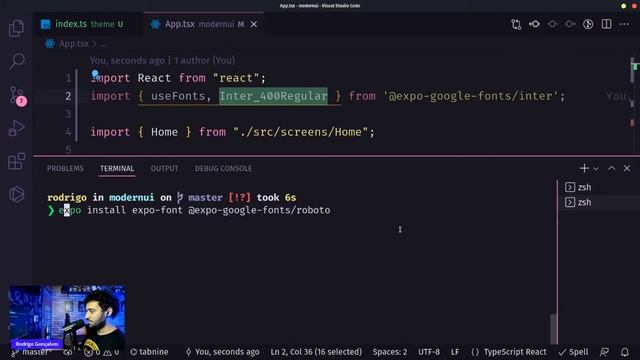Open notifications bell in status bar
Screen dimensions: 640x360
tap(624, 352)
